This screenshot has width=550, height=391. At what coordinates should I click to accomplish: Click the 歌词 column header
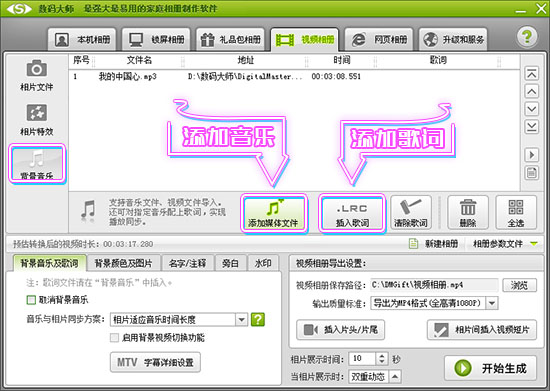pyautogui.click(x=438, y=60)
